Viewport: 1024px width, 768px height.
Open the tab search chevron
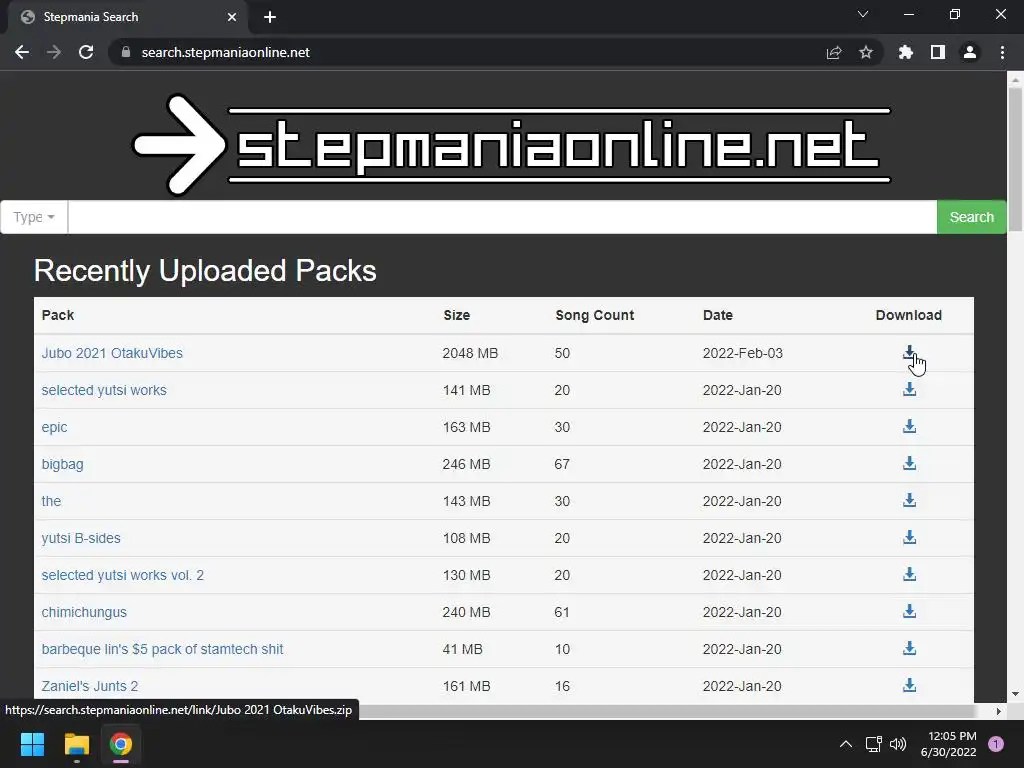click(x=863, y=14)
